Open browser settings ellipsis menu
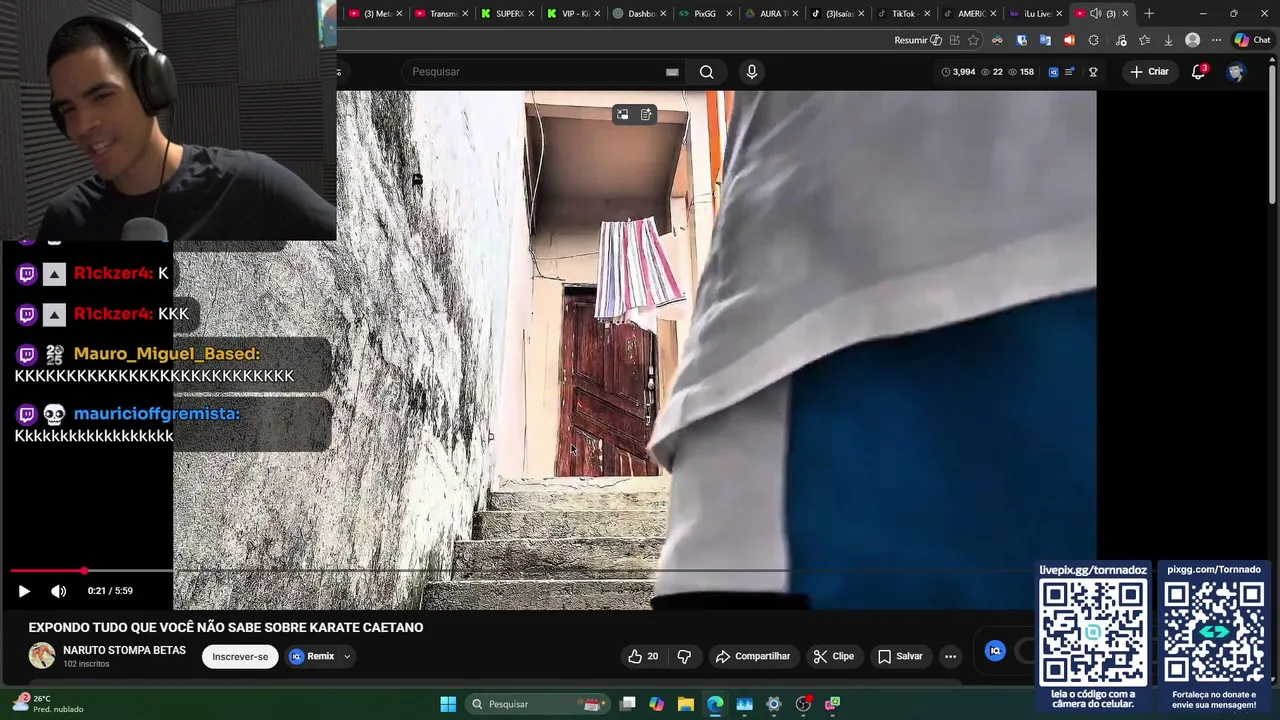The height and width of the screenshot is (720, 1280). 1216,40
